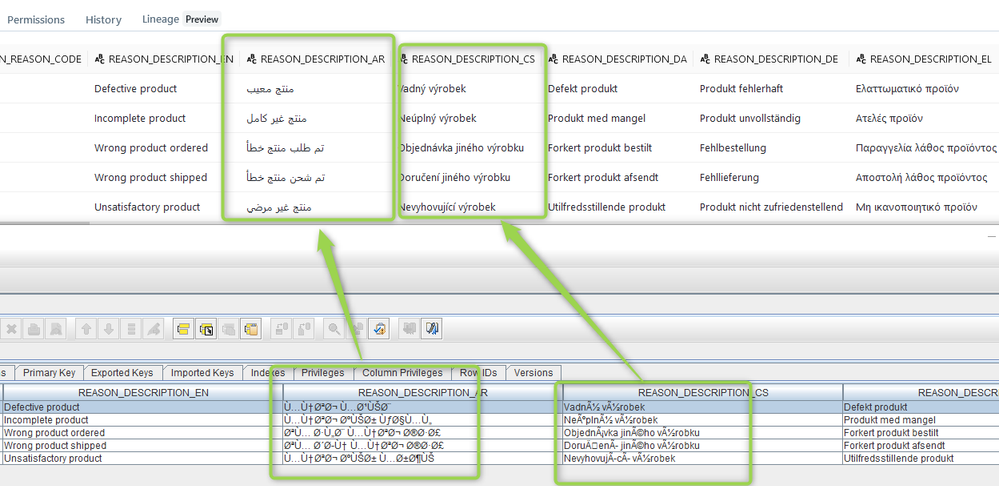Select the Primary Key tab
The image size is (999, 486).
tap(50, 373)
